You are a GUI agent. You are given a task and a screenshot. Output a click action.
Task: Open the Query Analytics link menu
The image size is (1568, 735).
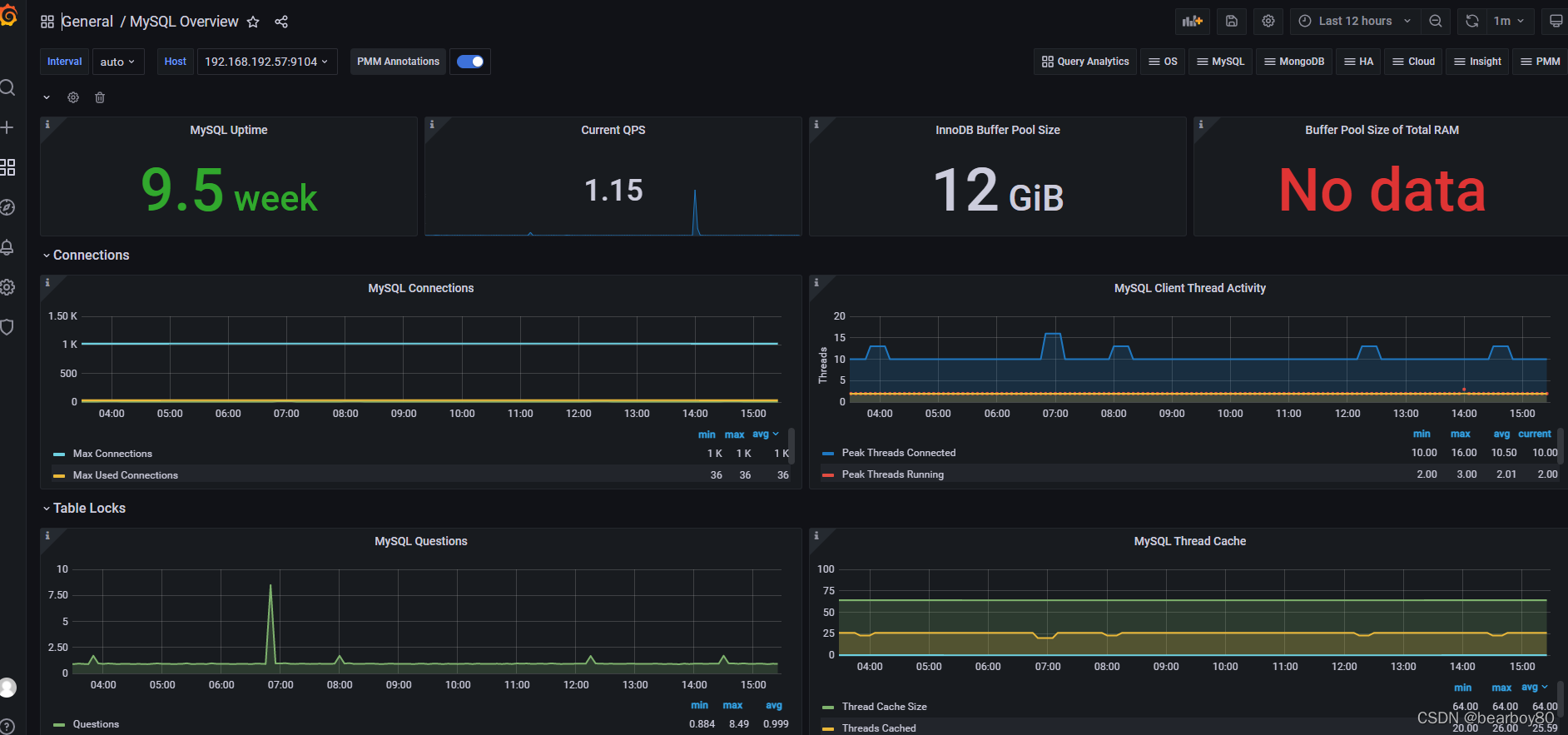pos(1085,62)
